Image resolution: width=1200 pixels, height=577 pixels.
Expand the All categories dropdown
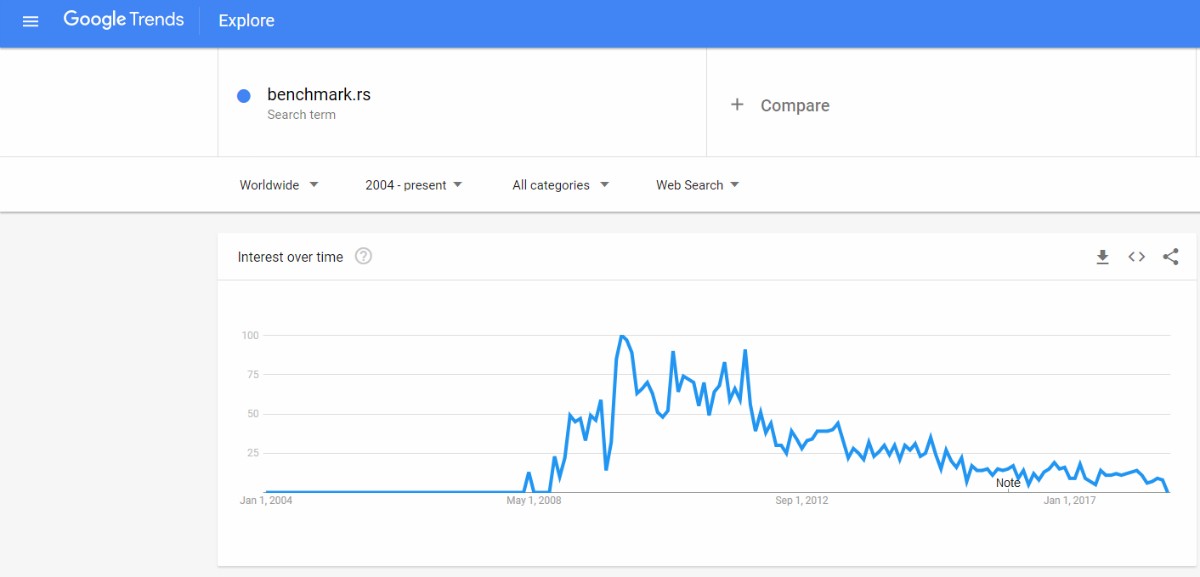[x=560, y=185]
